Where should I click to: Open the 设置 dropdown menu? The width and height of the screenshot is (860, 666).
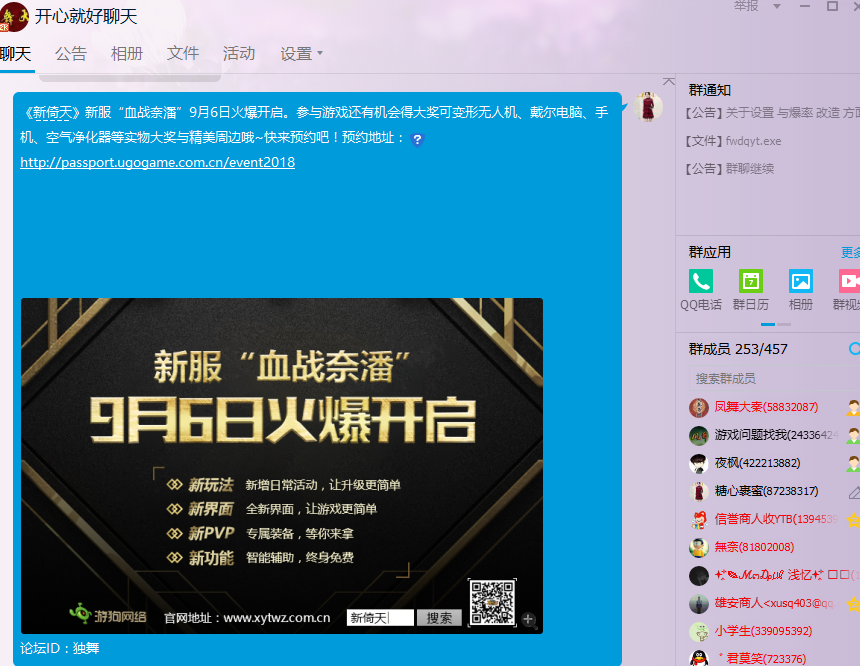301,54
